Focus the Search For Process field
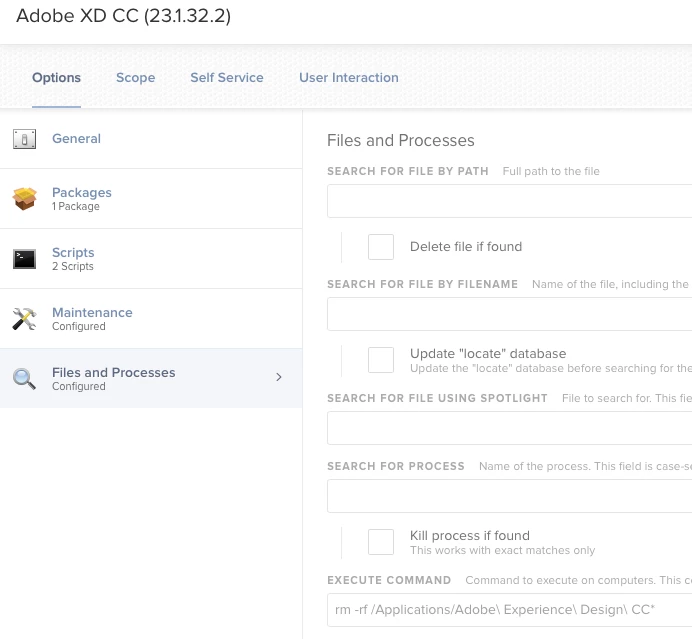This screenshot has width=692, height=639. [509, 496]
